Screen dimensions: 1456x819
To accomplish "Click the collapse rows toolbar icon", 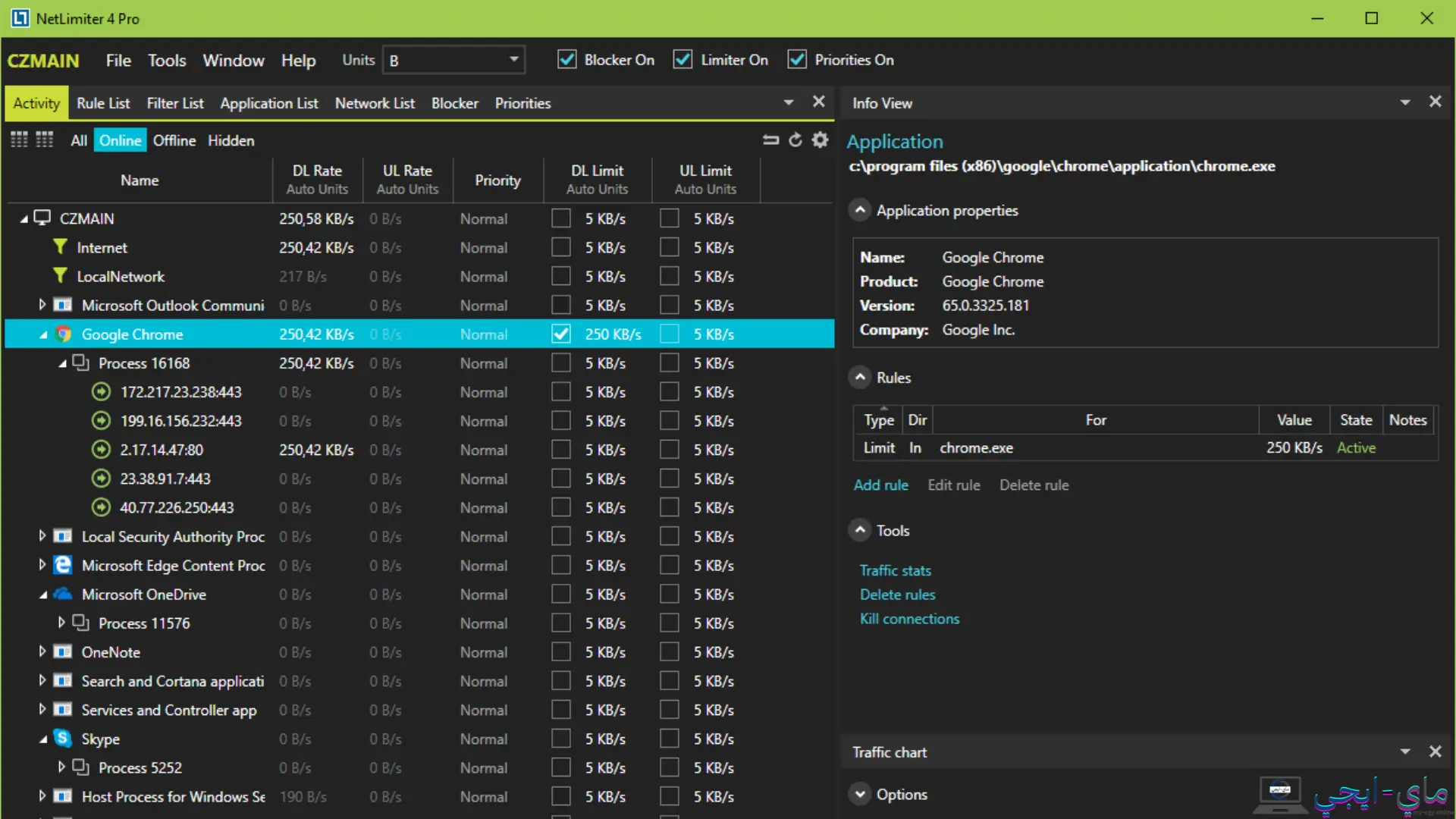I will click(770, 140).
